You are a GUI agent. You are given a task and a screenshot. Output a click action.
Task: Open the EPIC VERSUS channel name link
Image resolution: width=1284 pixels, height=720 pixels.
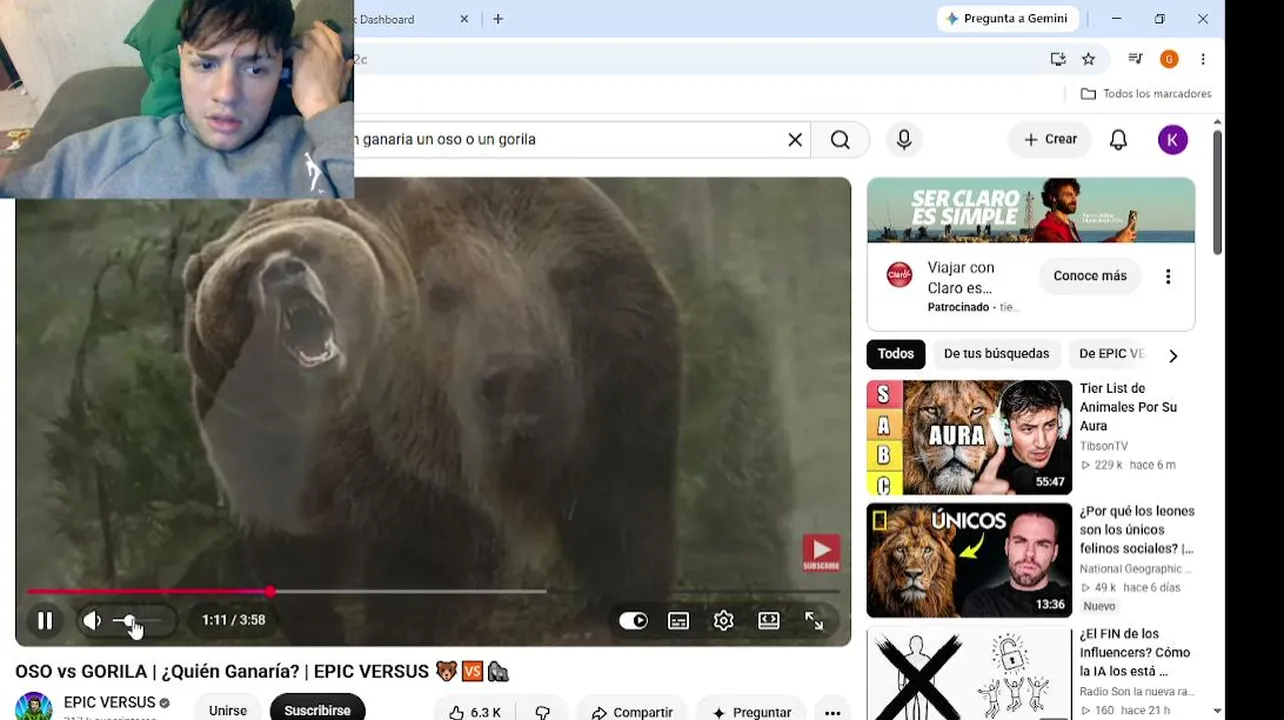coord(110,703)
